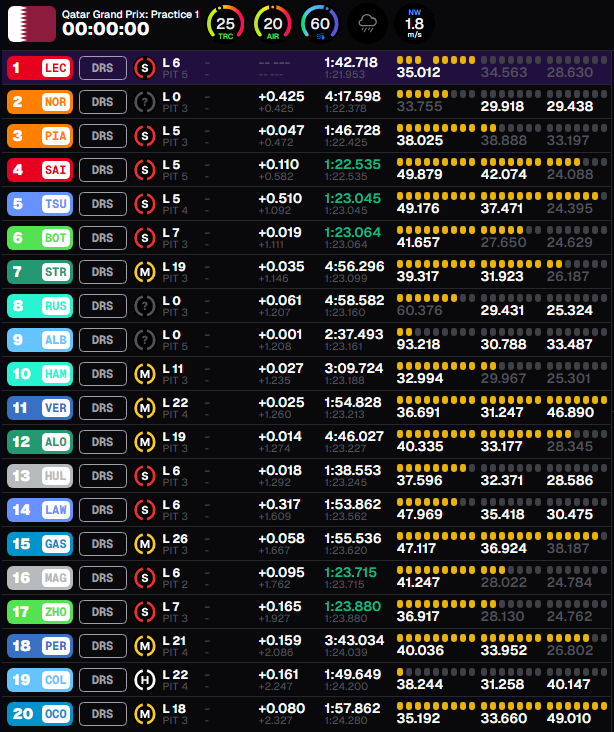The image size is (614, 732).
Task: Click the DRS indicator for VER
Action: click(103, 408)
